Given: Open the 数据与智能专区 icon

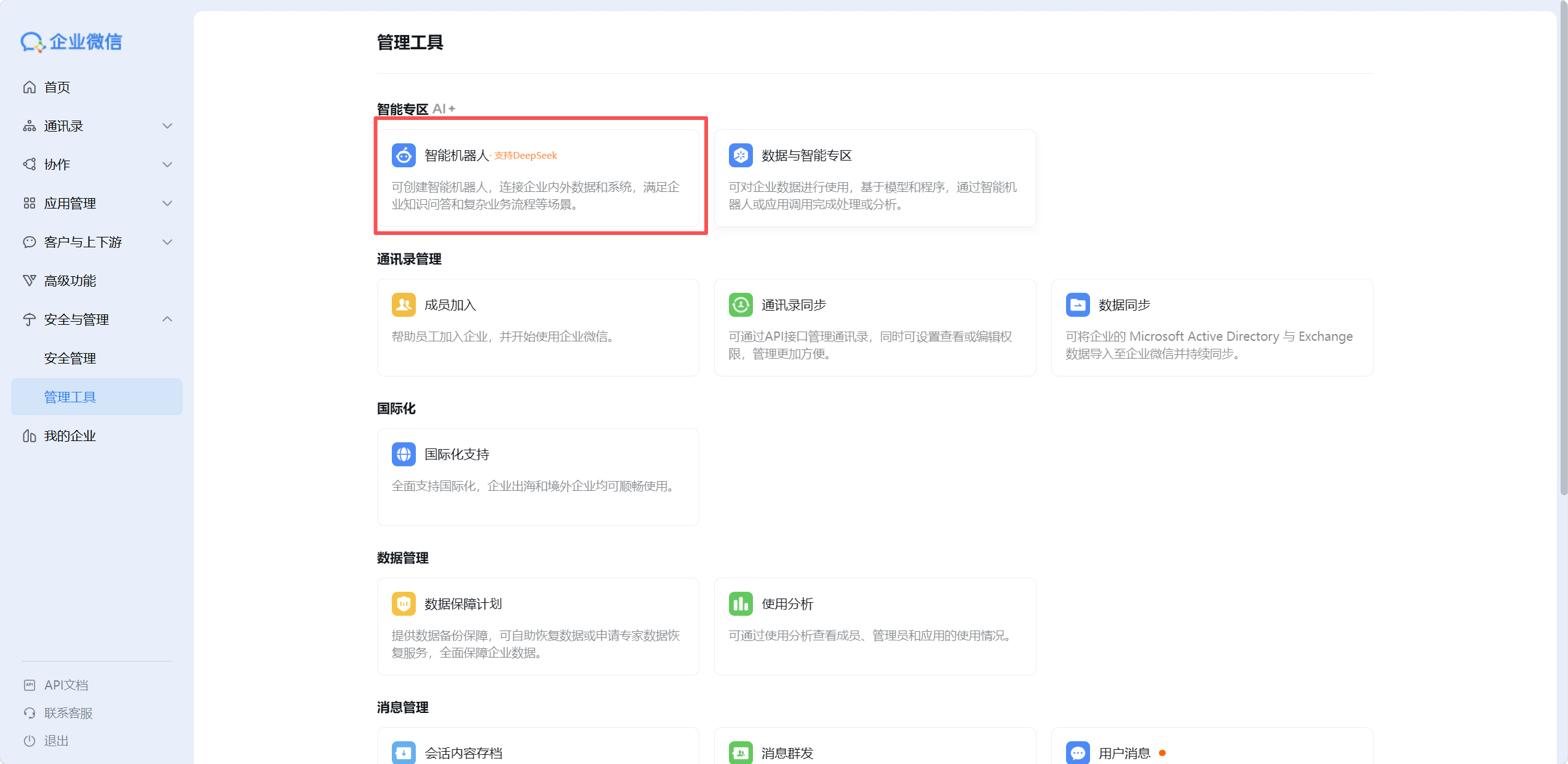Looking at the screenshot, I should [741, 156].
